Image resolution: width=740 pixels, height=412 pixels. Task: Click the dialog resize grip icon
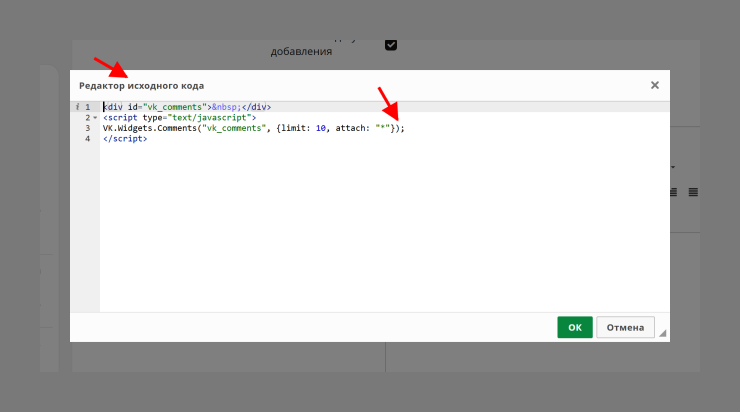[x=663, y=333]
